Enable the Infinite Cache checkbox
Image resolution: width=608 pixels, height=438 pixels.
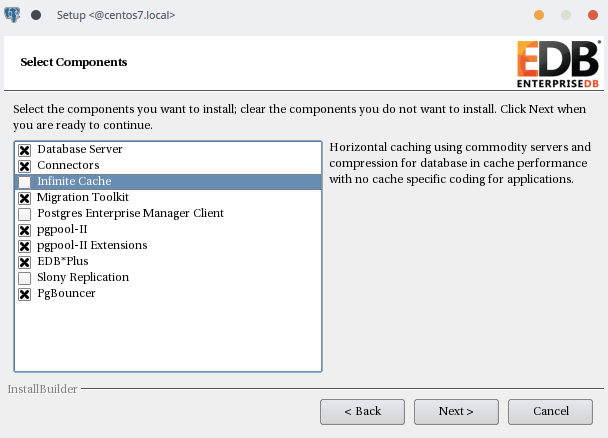[24, 182]
